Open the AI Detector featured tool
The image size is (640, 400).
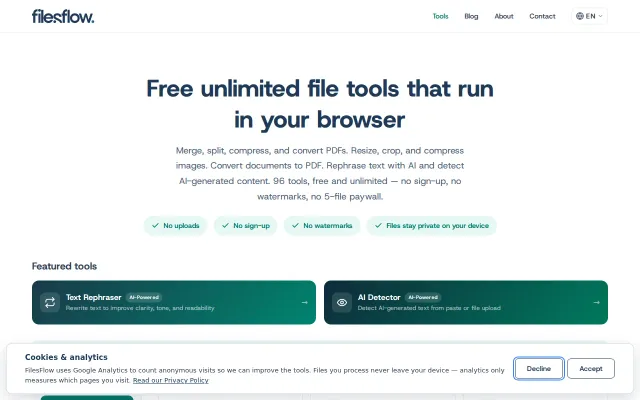tap(466, 302)
